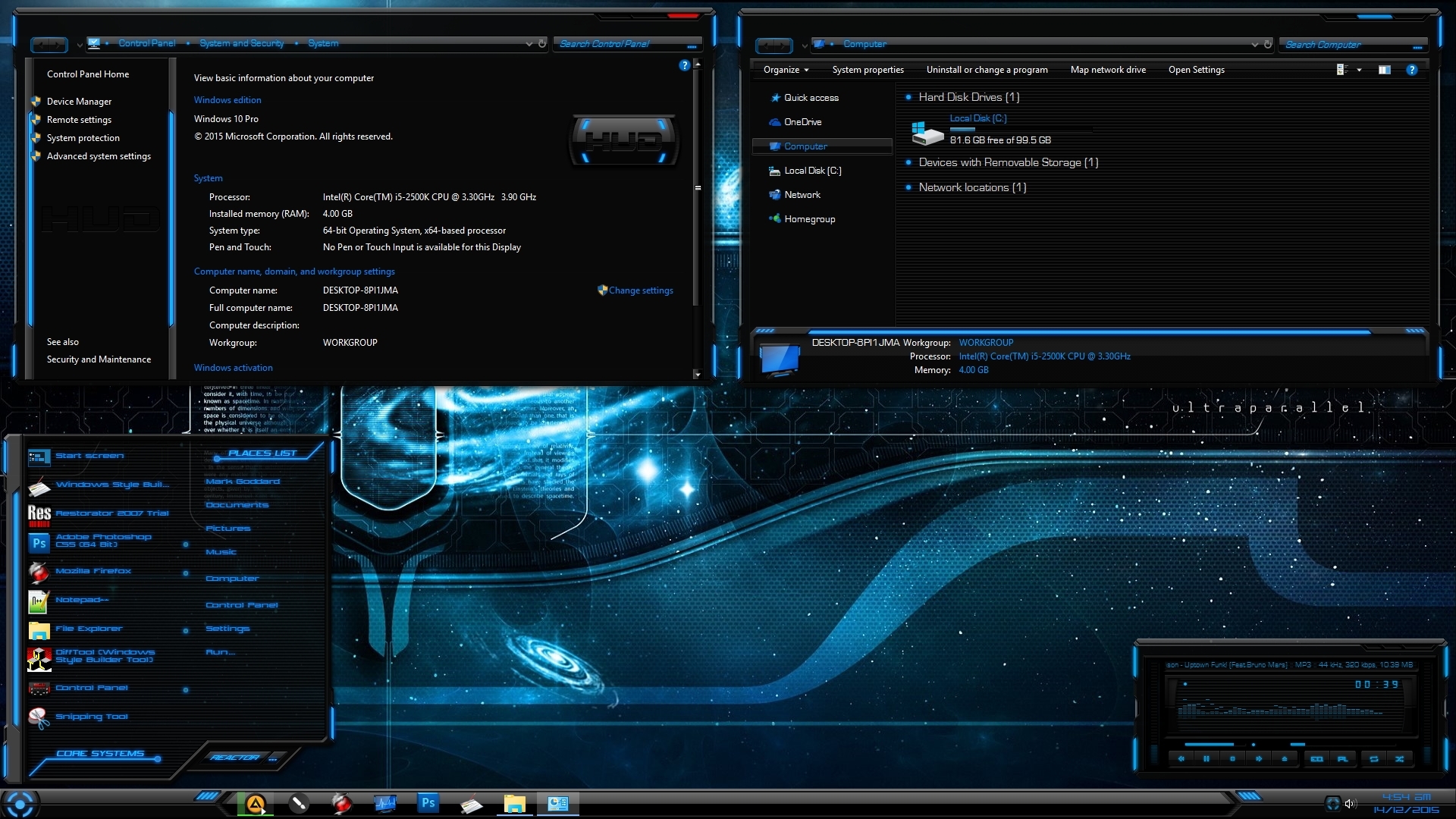Click Uninstall or change a program button
This screenshot has width=1456, height=819.
(x=987, y=69)
